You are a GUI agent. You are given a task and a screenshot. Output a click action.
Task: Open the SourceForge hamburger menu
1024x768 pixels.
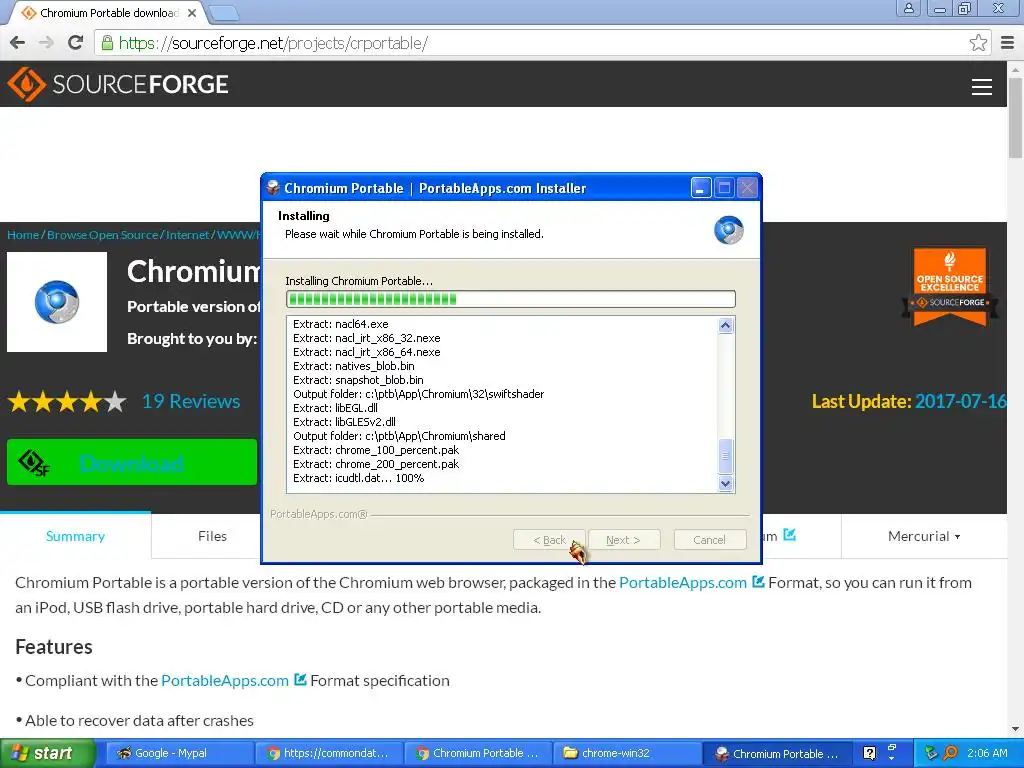click(982, 87)
